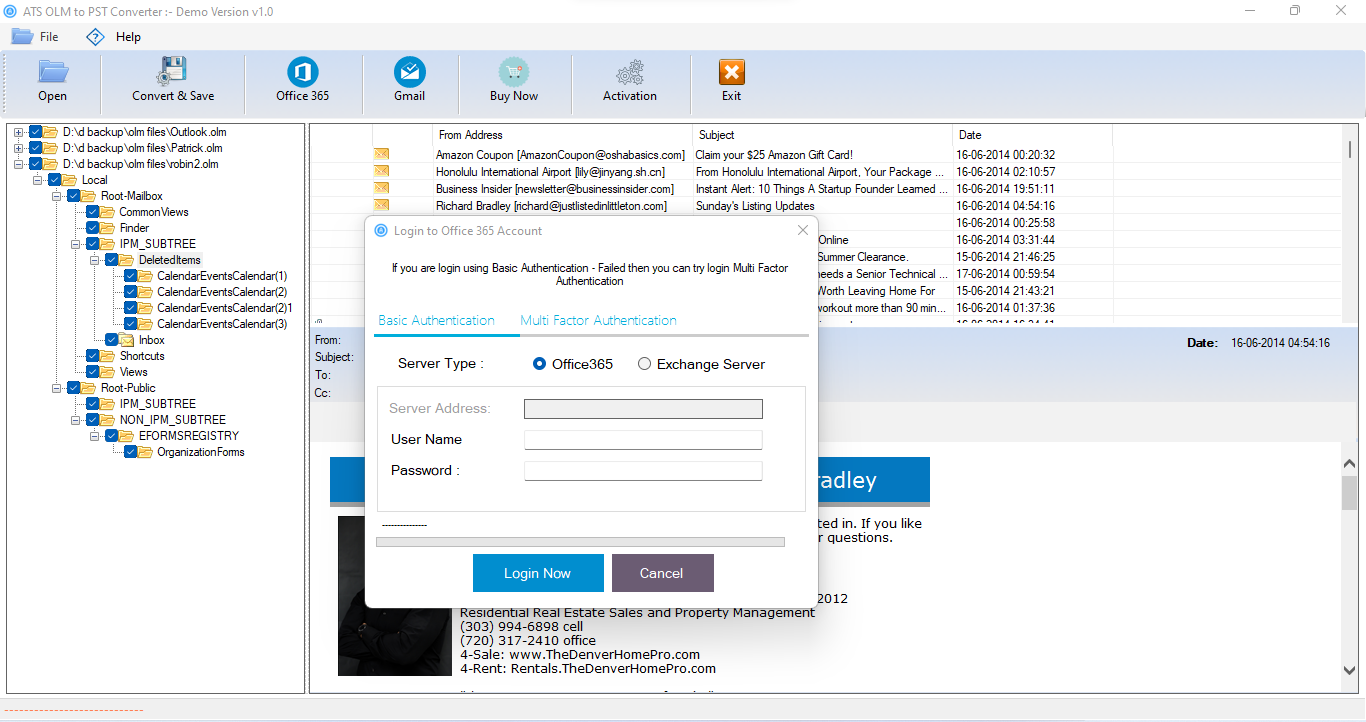Click envelope icon of Richard Bradley email
The width and height of the screenshot is (1366, 722).
click(x=381, y=205)
